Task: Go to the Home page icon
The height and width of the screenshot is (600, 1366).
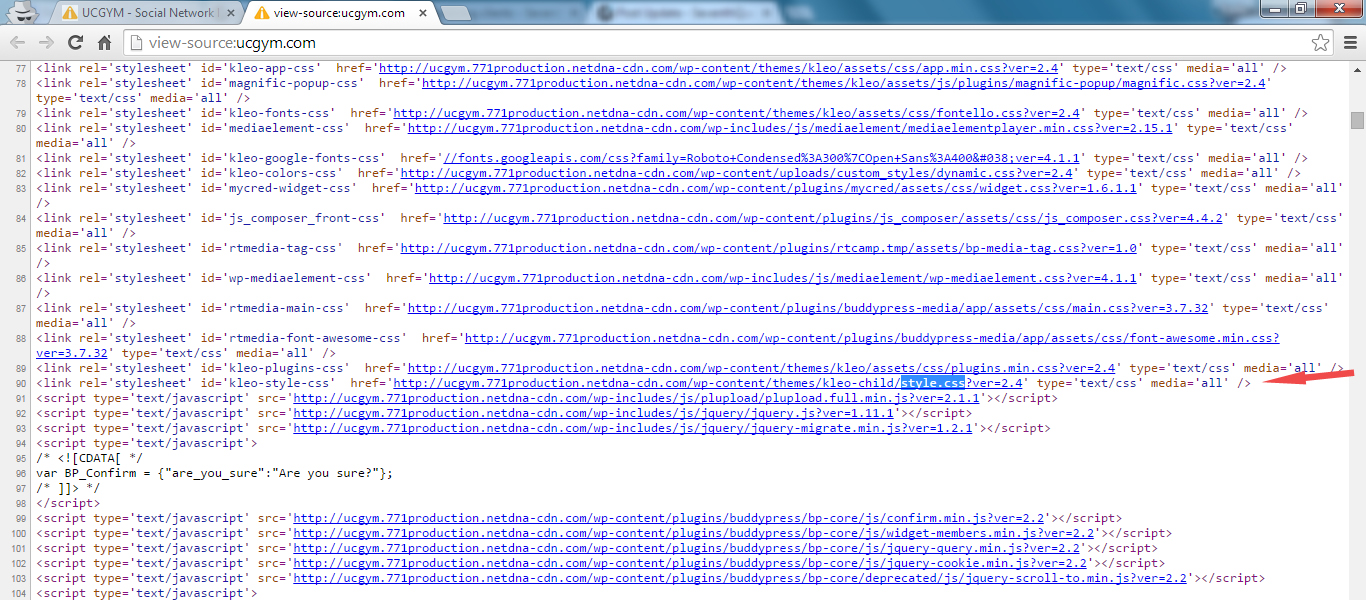Action: tap(104, 43)
